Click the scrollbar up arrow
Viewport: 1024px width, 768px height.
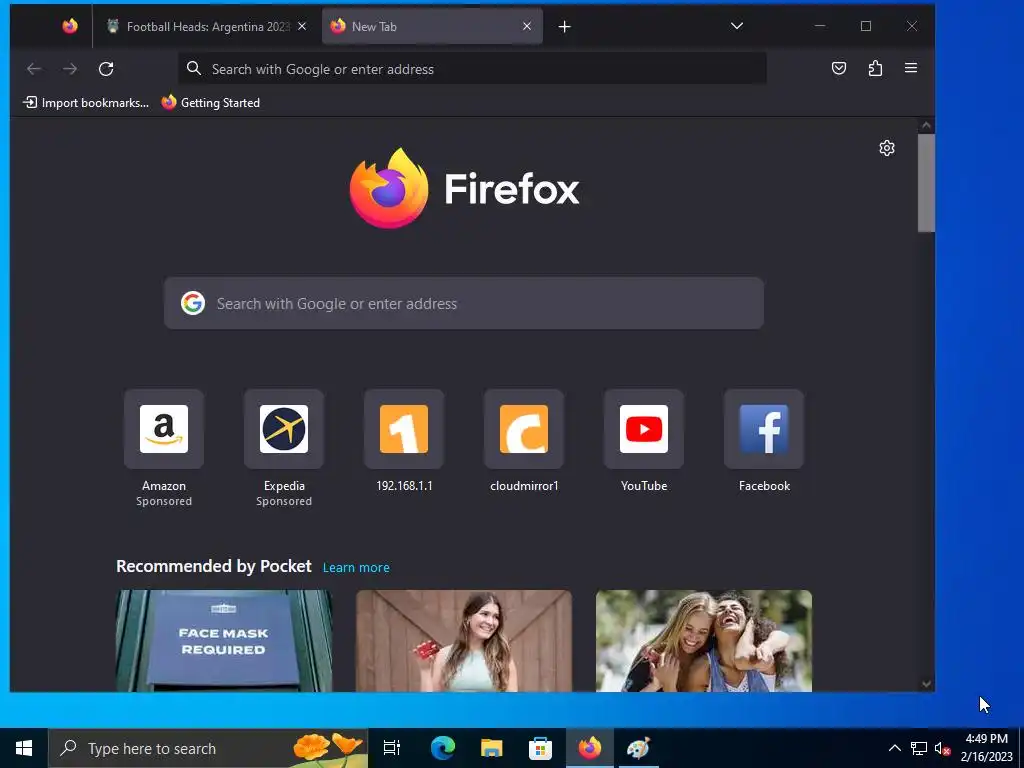(x=926, y=125)
